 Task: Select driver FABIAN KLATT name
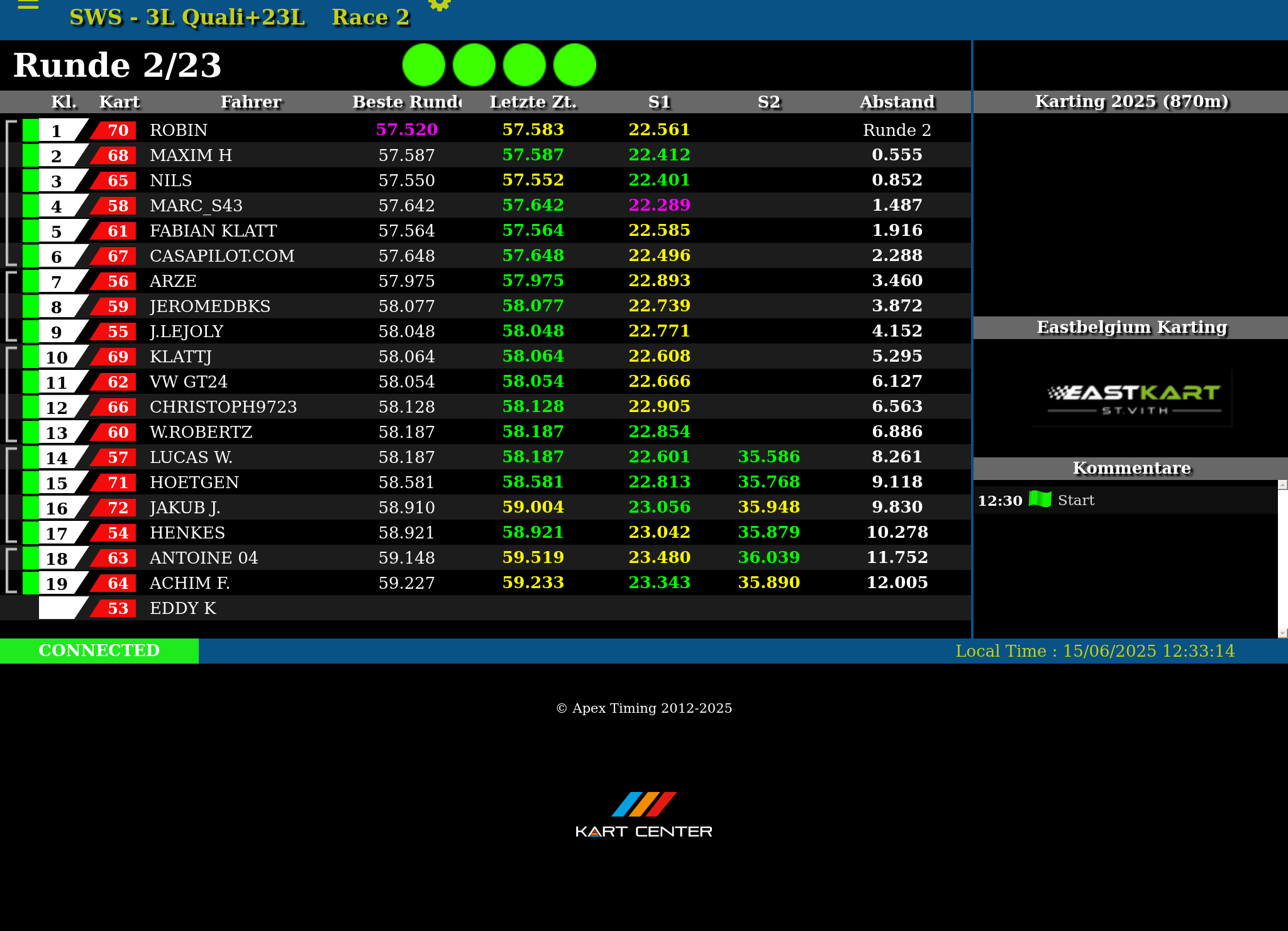[x=213, y=231]
